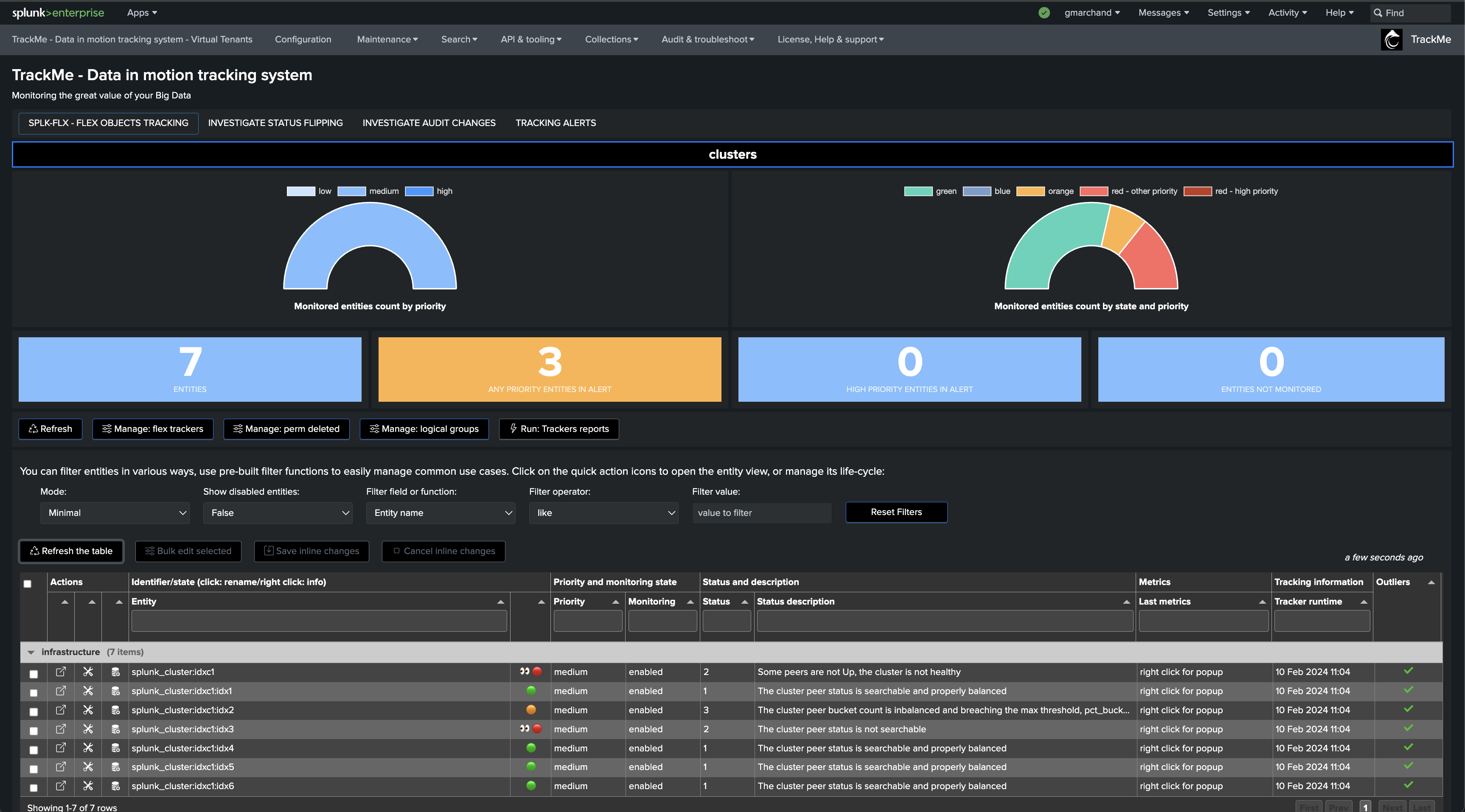Click Manage: logical groups button
This screenshot has width=1465, height=812.
(x=424, y=429)
